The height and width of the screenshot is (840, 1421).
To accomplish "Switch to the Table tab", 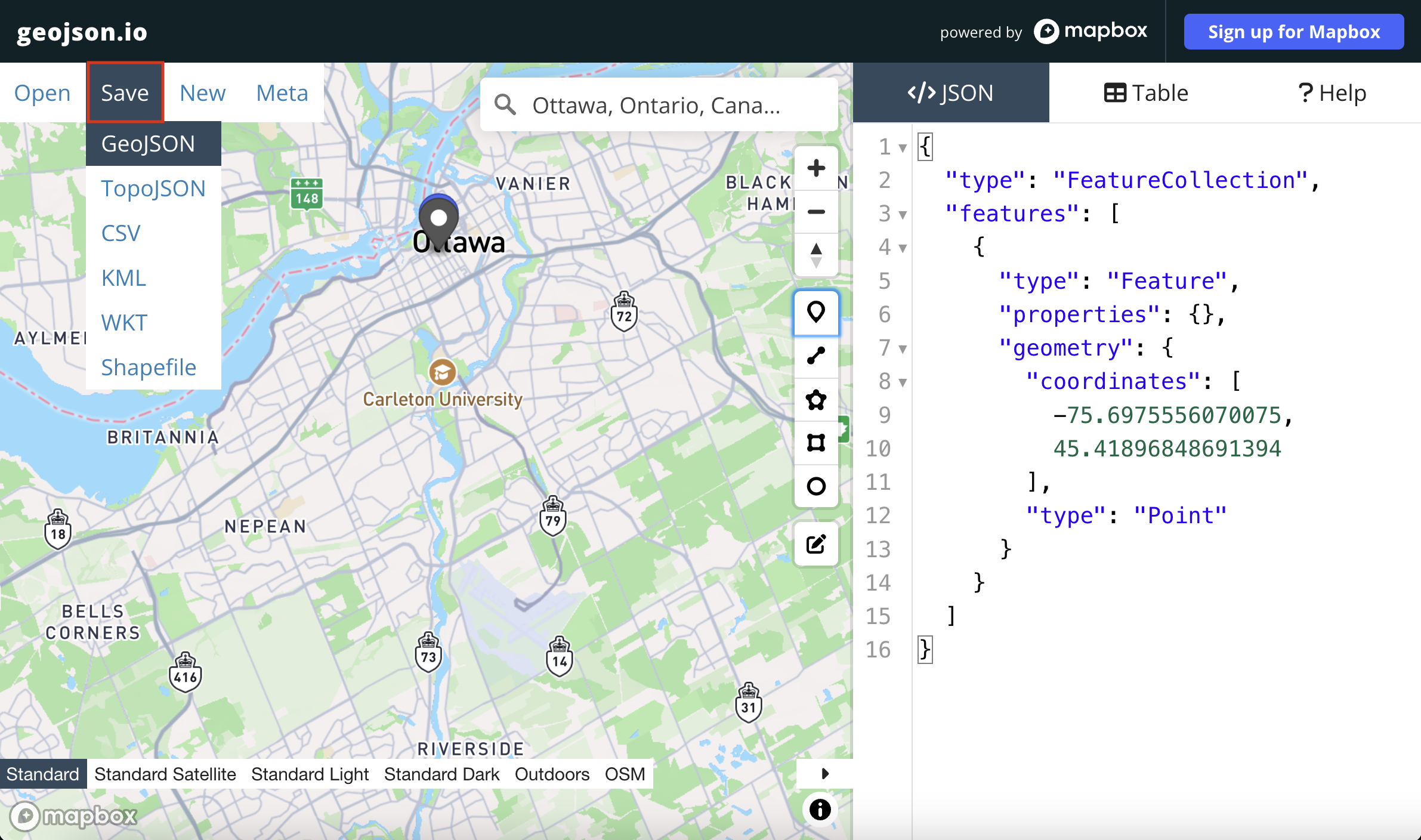I will (x=1146, y=93).
